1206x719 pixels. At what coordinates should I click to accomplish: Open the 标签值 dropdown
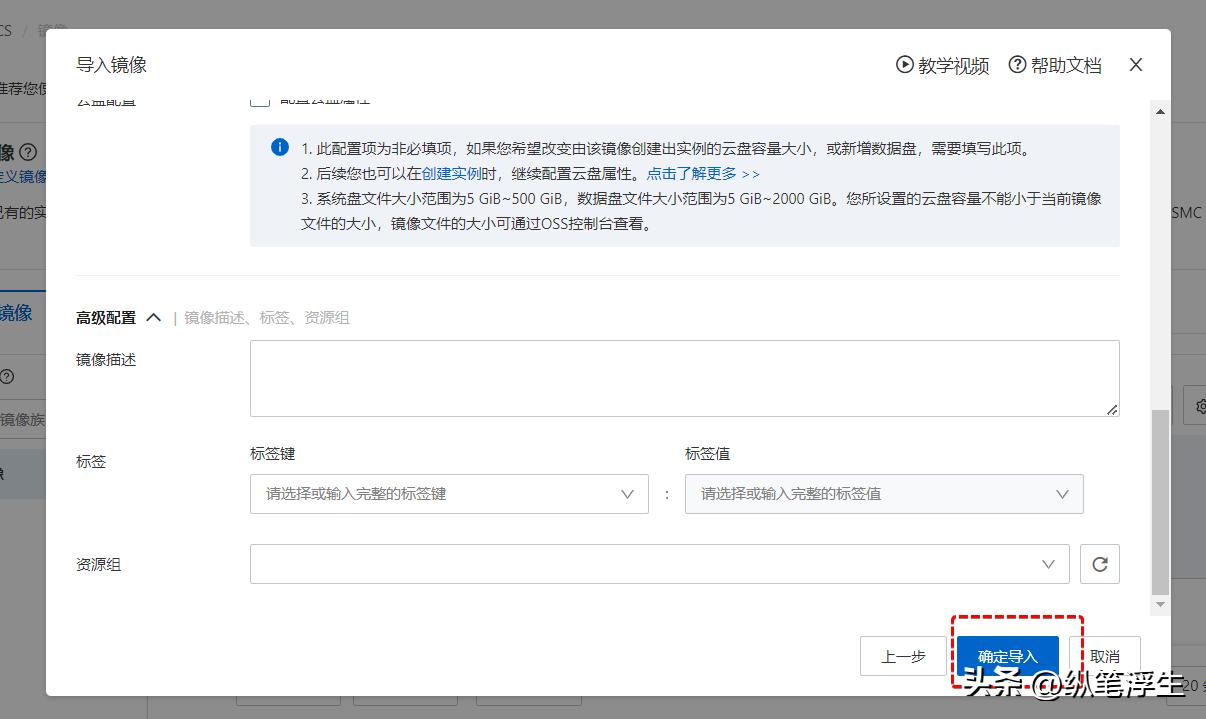pyautogui.click(x=884, y=494)
